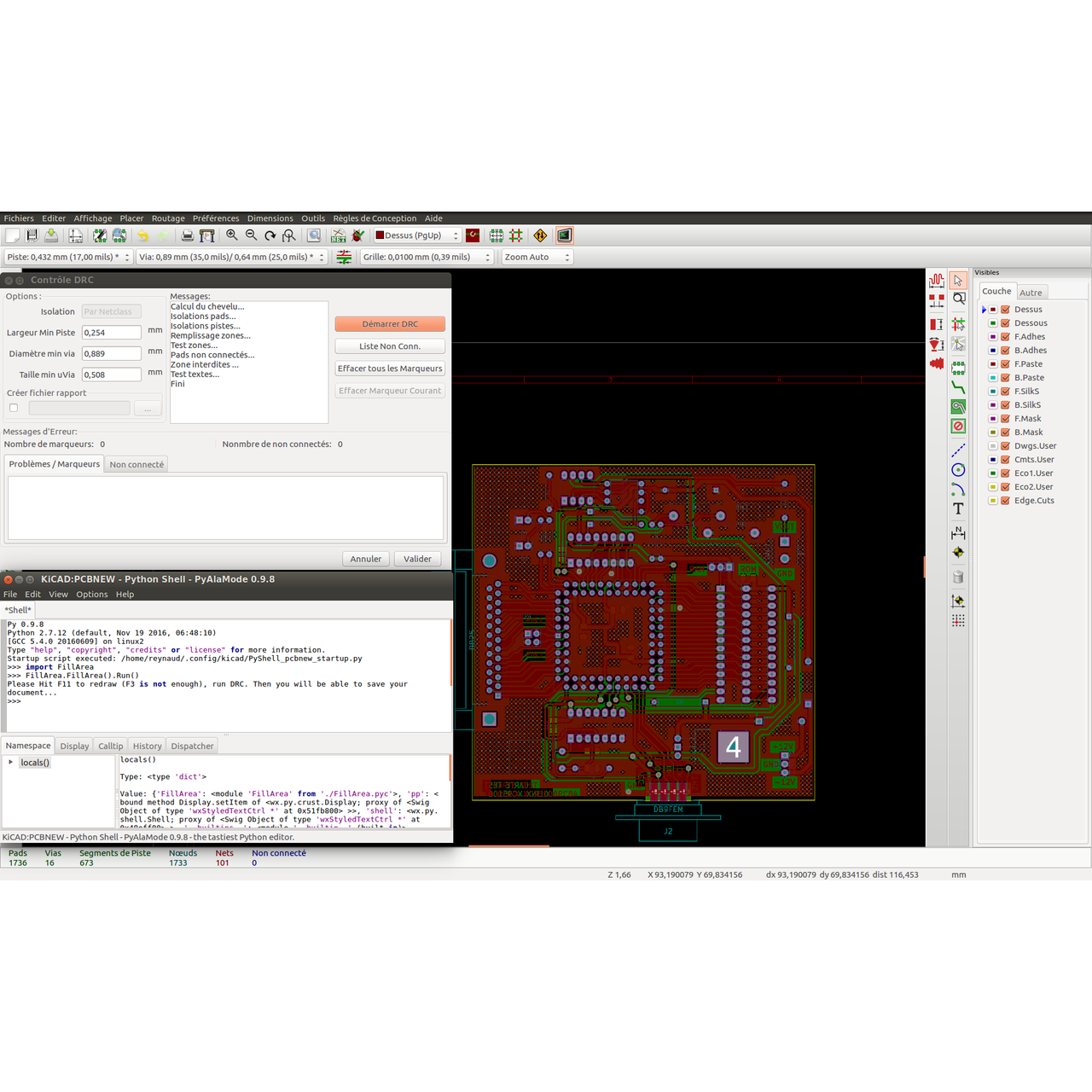Open the Options menu in Python Shell
This screenshot has height=1092, width=1092.
pos(92,595)
